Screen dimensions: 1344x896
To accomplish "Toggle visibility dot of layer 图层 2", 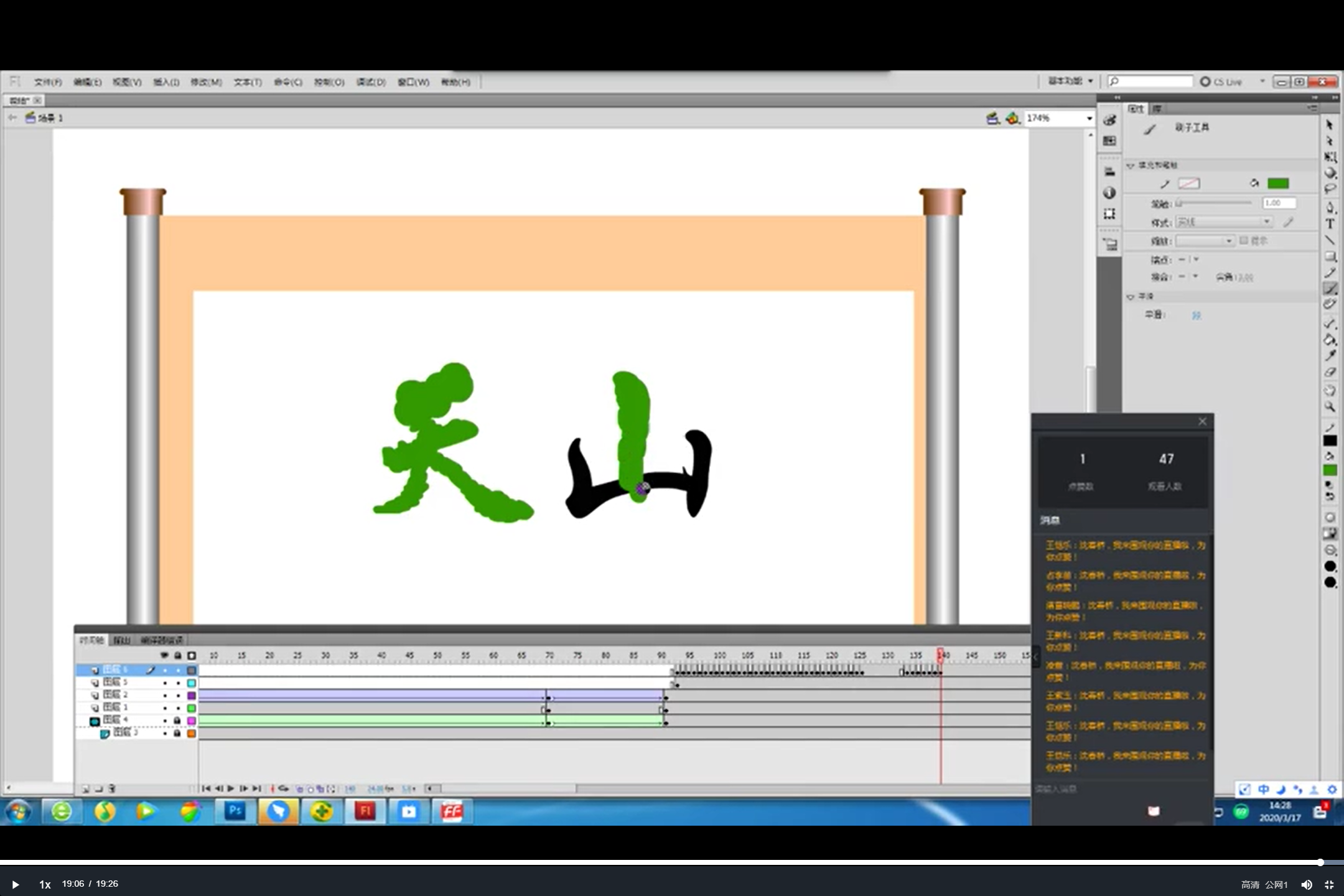I will coord(165,695).
